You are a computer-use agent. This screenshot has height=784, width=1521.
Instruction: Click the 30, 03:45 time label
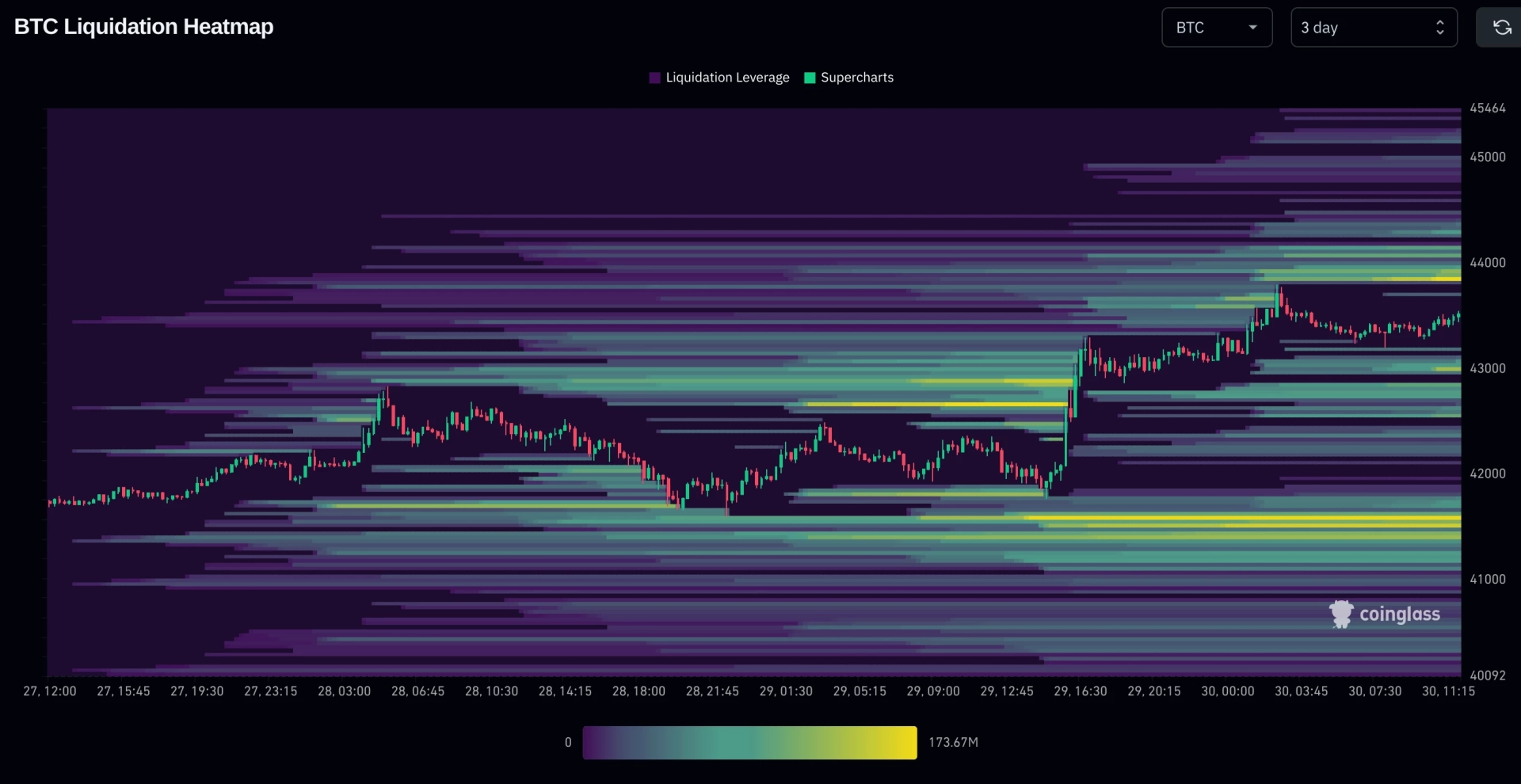[x=1302, y=691]
